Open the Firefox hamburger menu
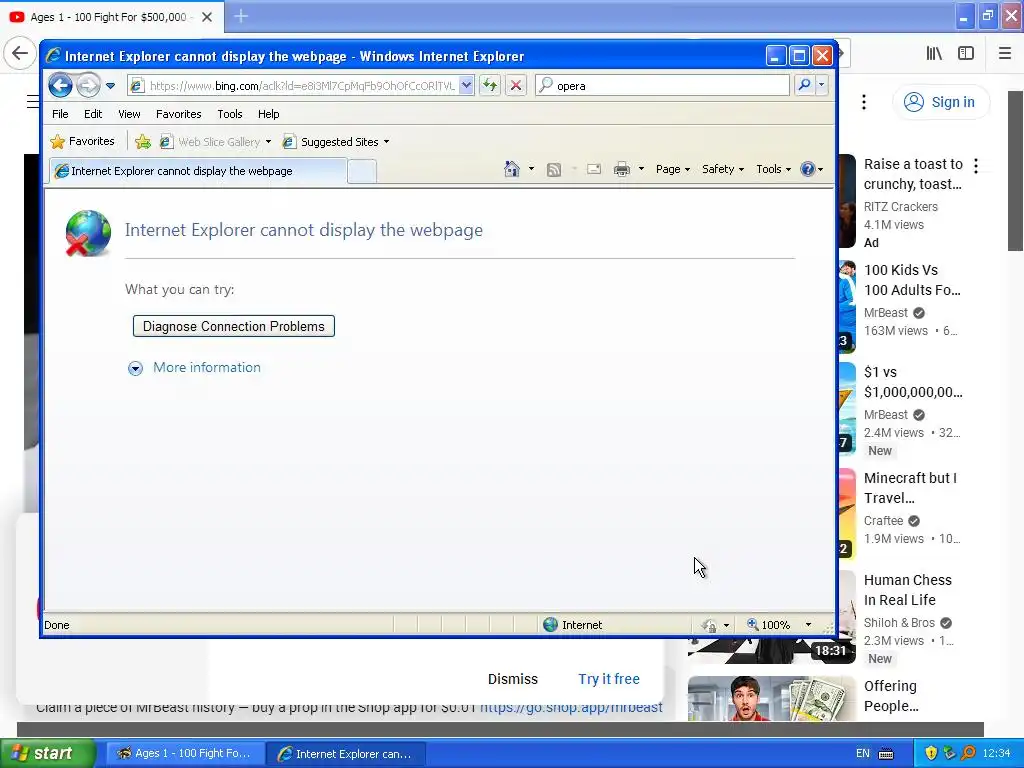This screenshot has height=768, width=1024. [x=1004, y=54]
